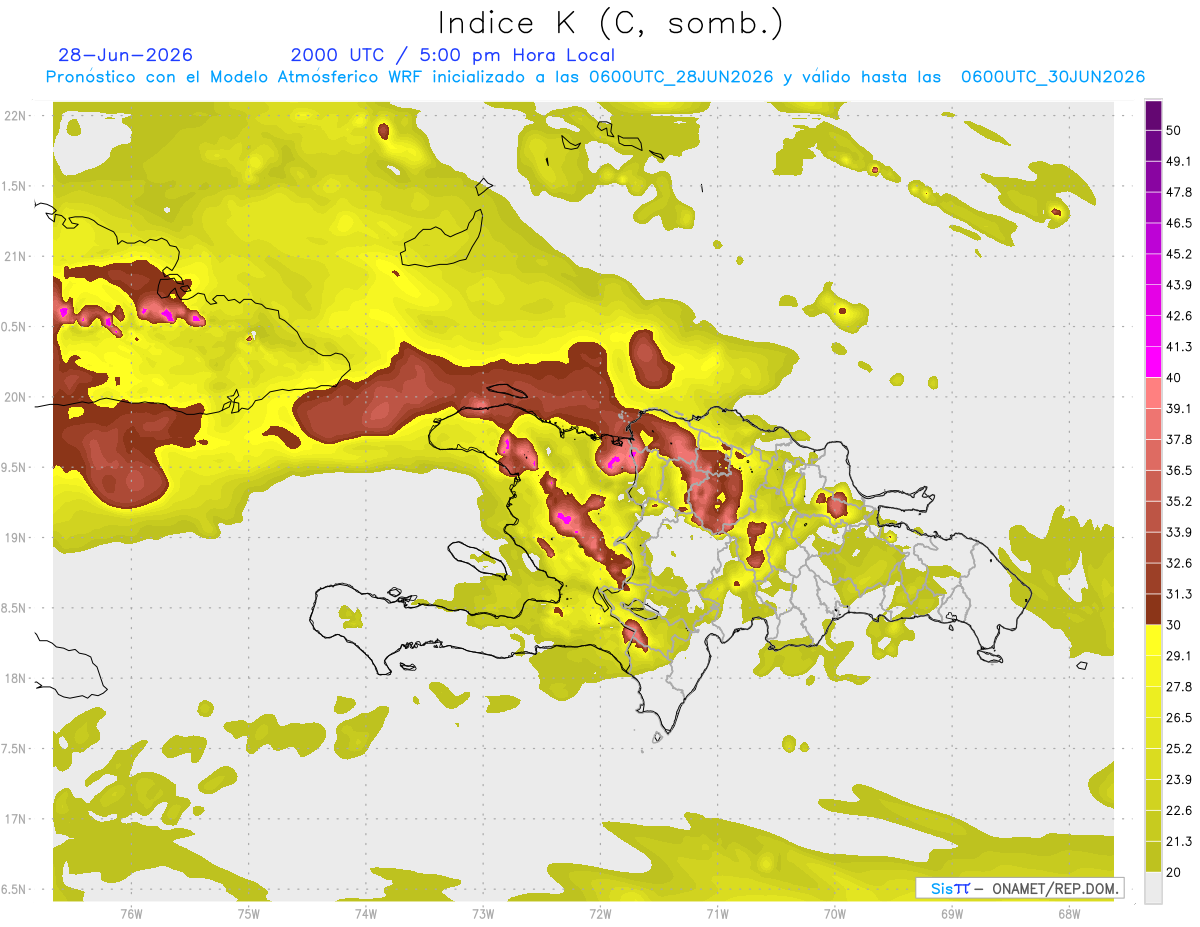Click the '49.1' value on the color scale
Image resolution: width=1200 pixels, height=927 pixels.
coord(1179,161)
